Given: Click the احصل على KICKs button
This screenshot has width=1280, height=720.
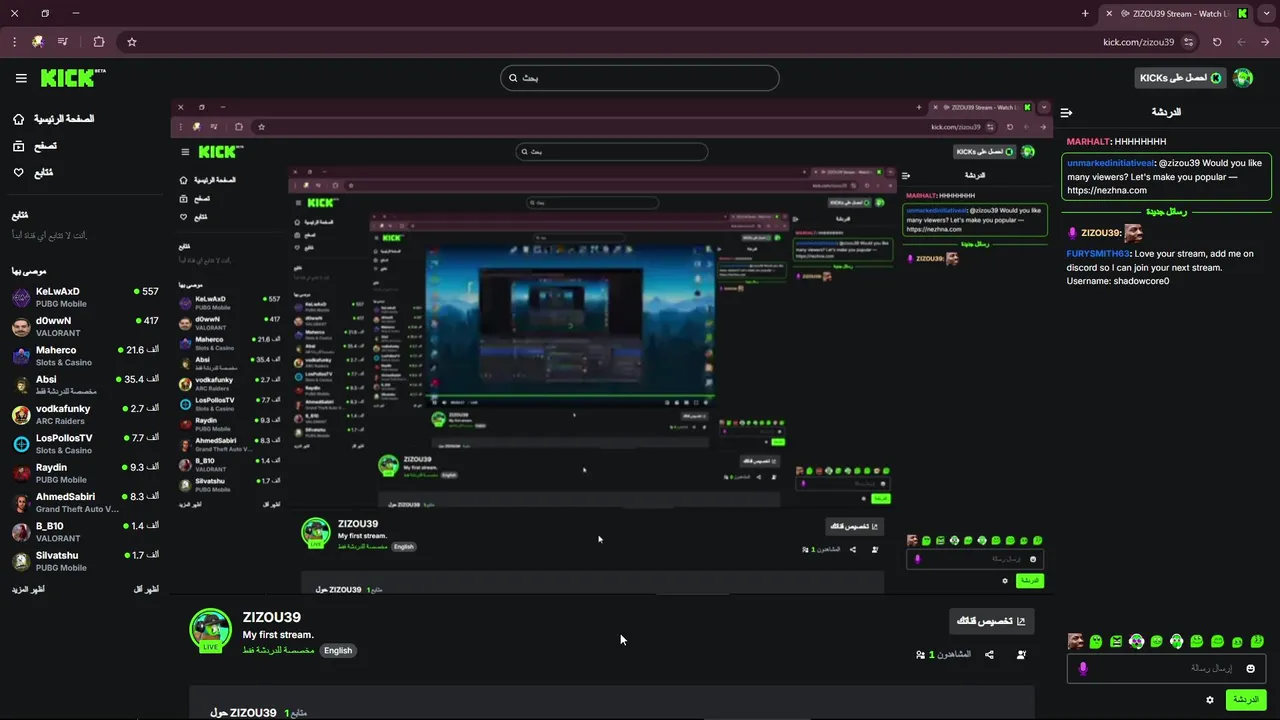Looking at the screenshot, I should click(x=1180, y=78).
